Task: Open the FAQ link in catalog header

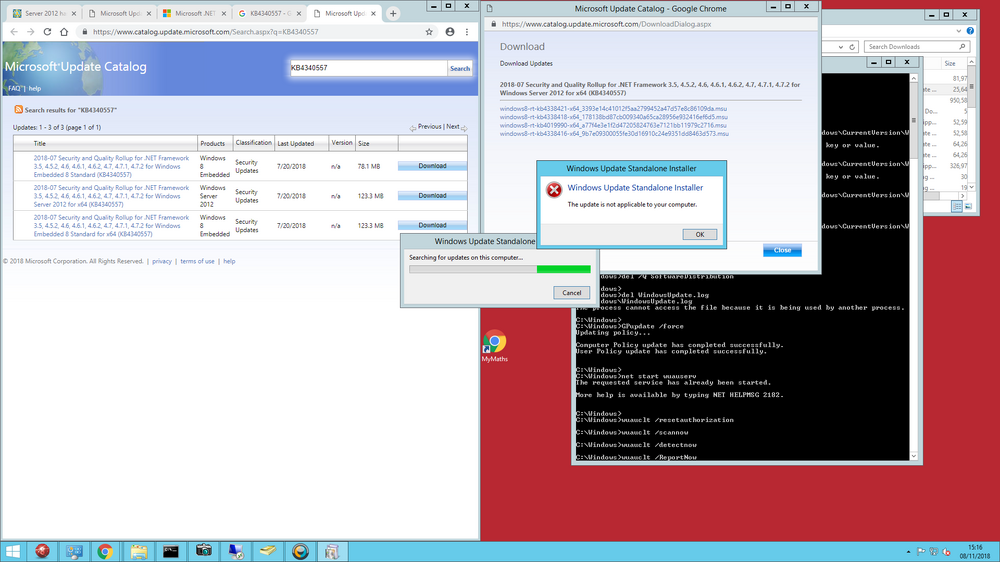Action: (13, 89)
